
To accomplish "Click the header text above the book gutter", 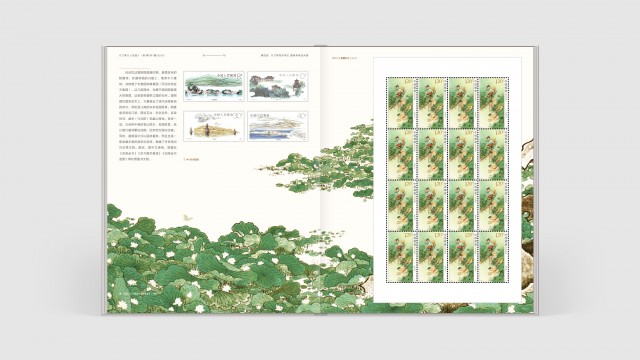I will tap(285, 55).
